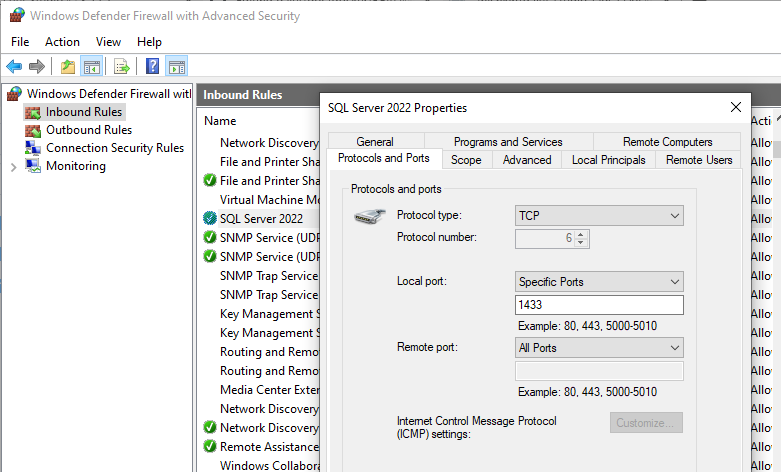Image resolution: width=781 pixels, height=472 pixels.
Task: Click the Export List toolbar icon
Action: point(122,66)
